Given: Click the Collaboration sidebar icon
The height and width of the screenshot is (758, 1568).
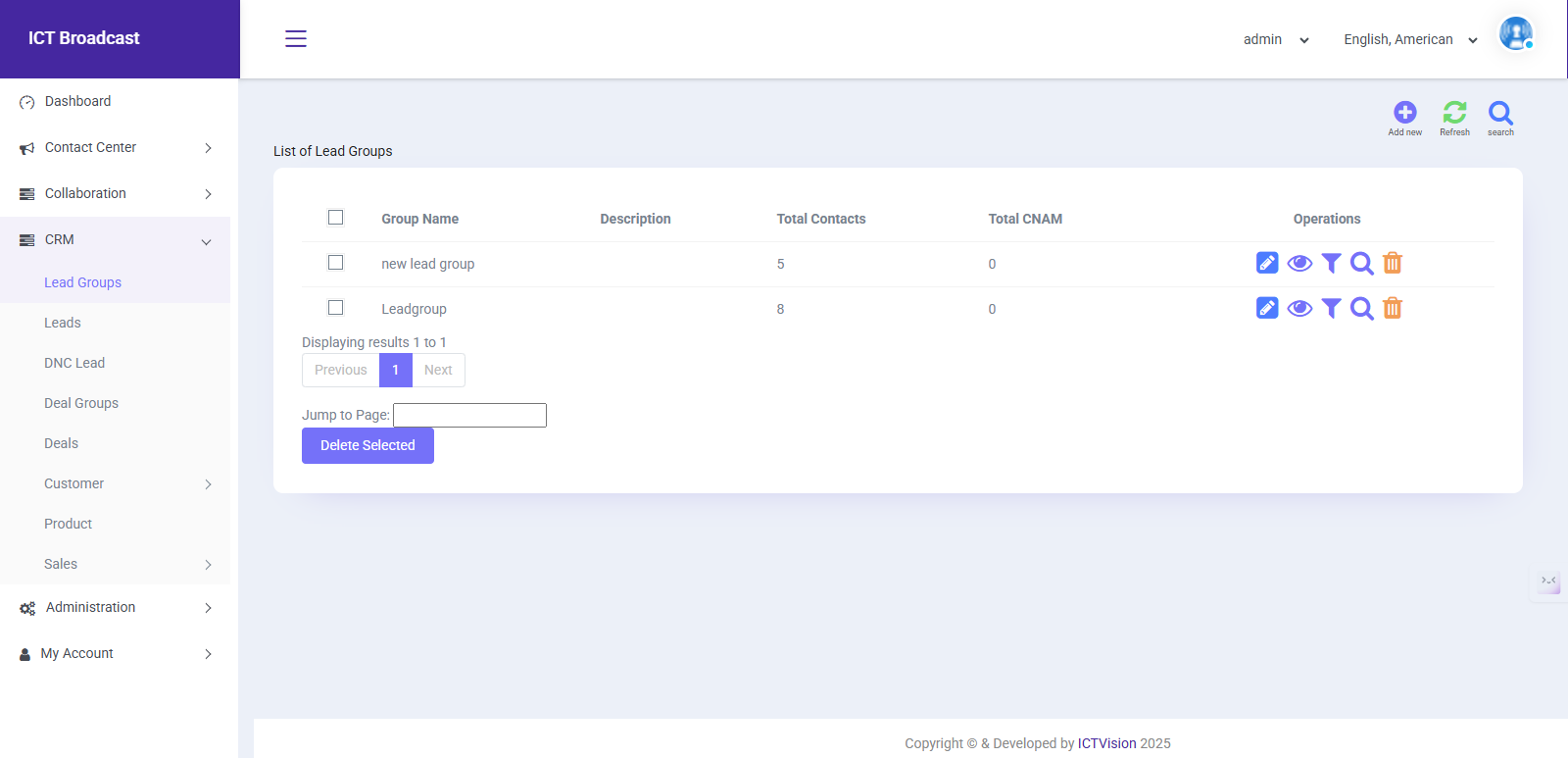Looking at the screenshot, I should coord(27,194).
